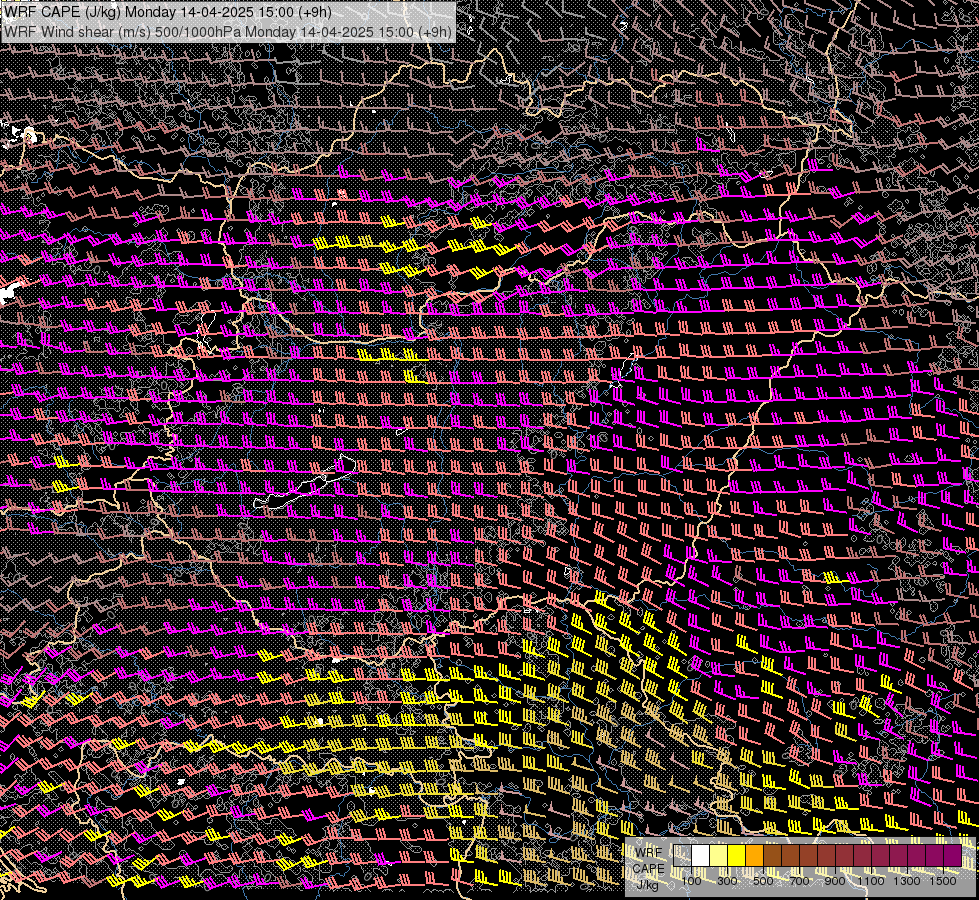This screenshot has width=979, height=900.
Task: Click the 900 legend value
Action: click(x=835, y=881)
